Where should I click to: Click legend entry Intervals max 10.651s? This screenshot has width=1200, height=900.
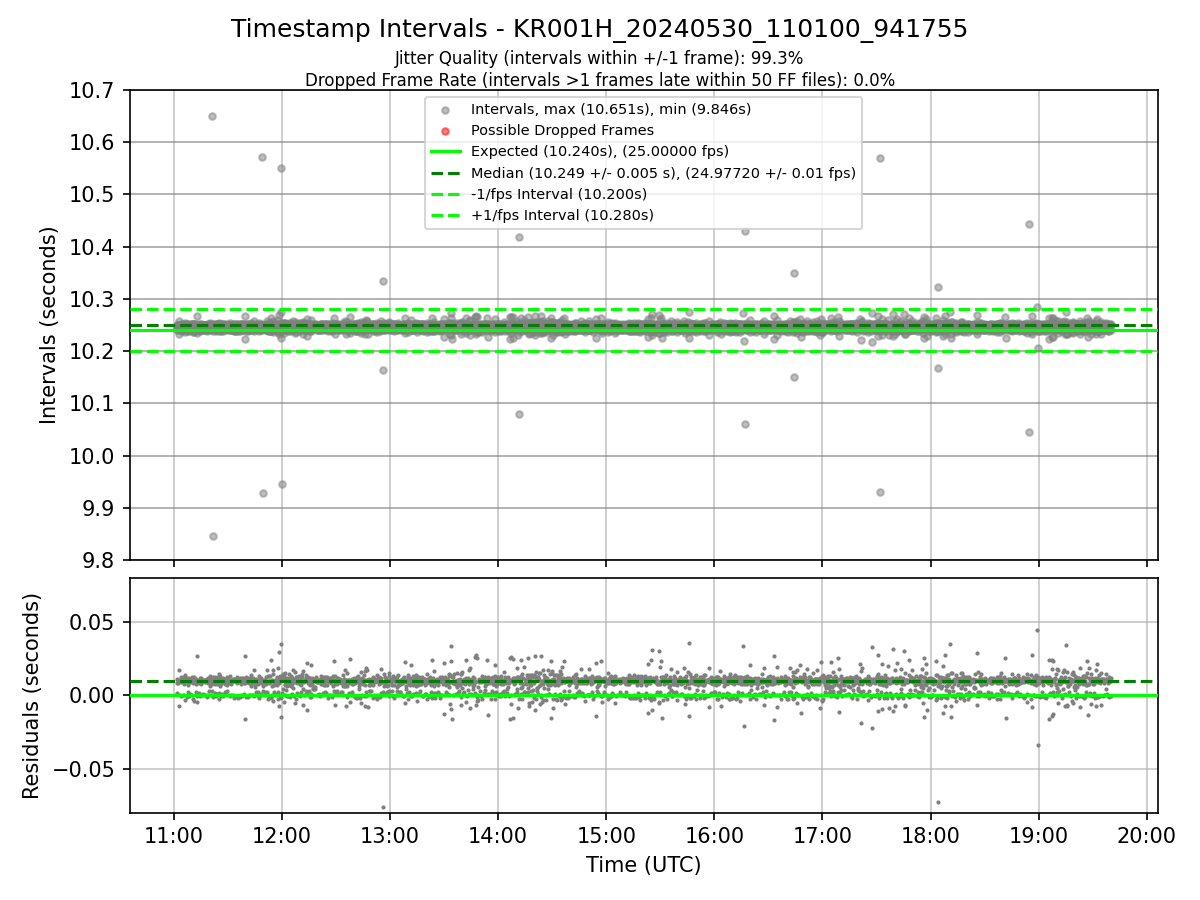point(610,109)
